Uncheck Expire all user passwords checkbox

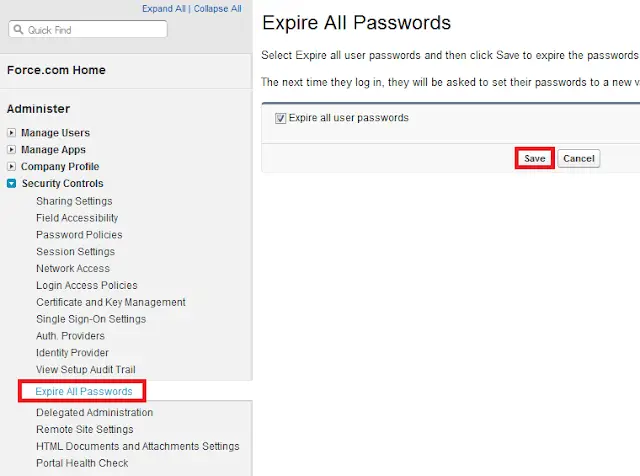(x=280, y=118)
